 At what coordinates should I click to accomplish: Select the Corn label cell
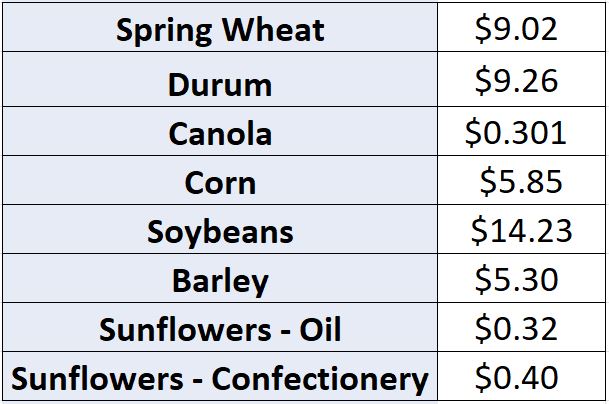[220, 180]
